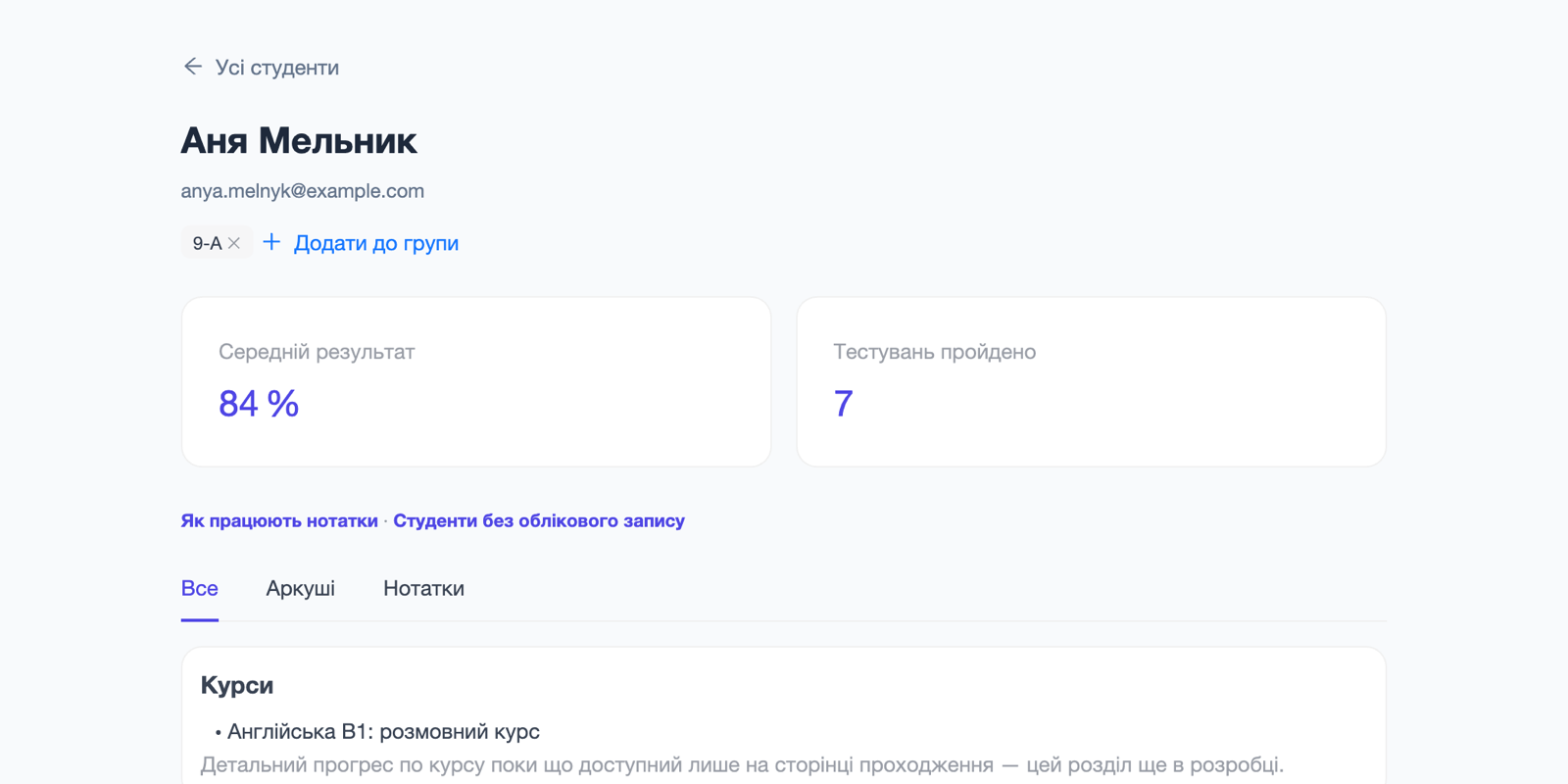1568x784 pixels.
Task: Click the Середній результат label
Action: [317, 352]
